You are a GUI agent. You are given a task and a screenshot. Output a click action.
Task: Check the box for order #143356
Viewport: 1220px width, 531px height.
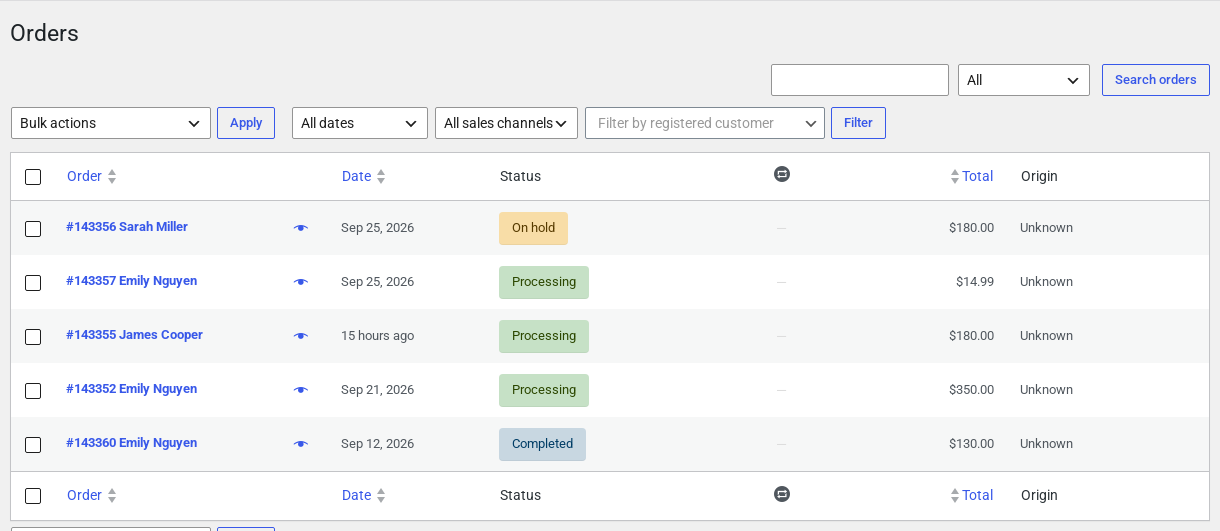click(x=33, y=229)
